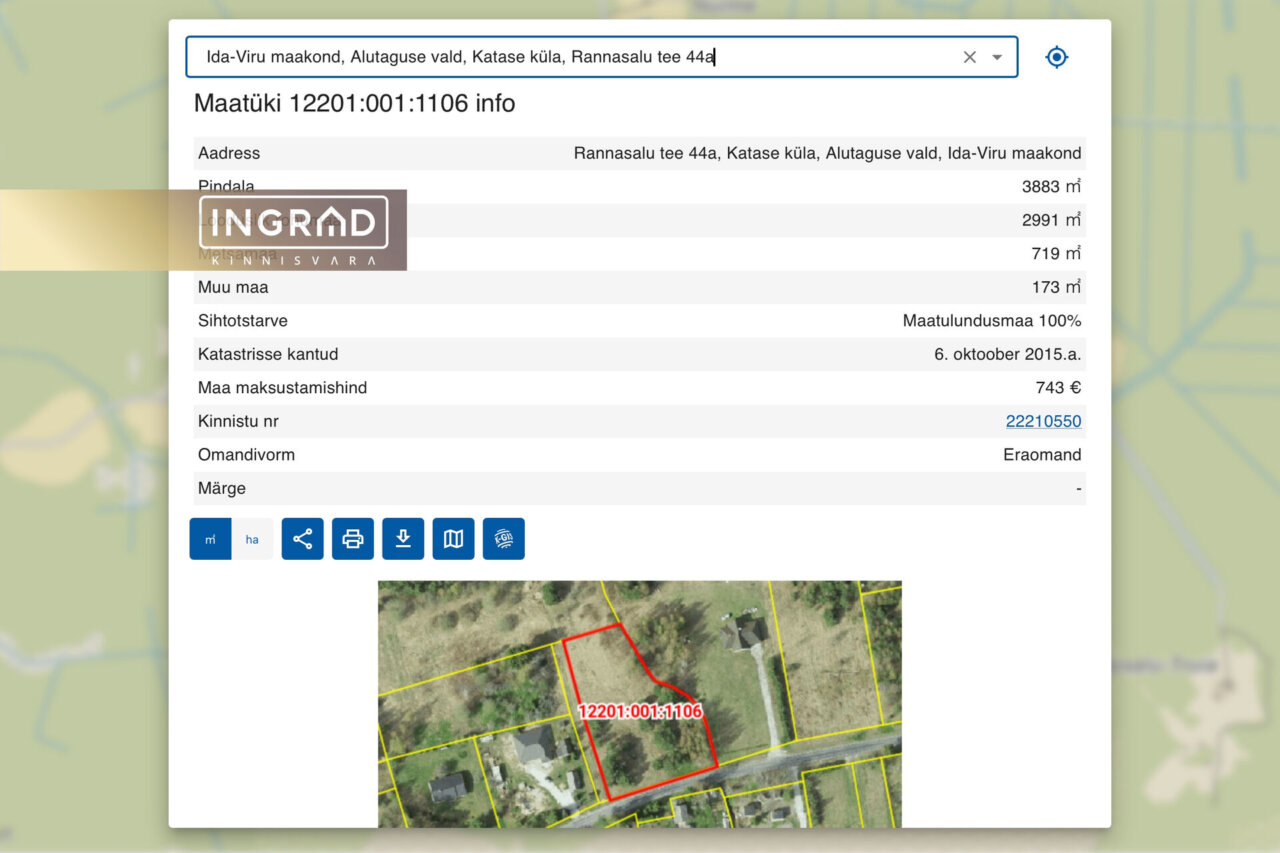Select the 'Maa maksustamishind' label
Screen dimensions: 1280x853
coord(282,388)
